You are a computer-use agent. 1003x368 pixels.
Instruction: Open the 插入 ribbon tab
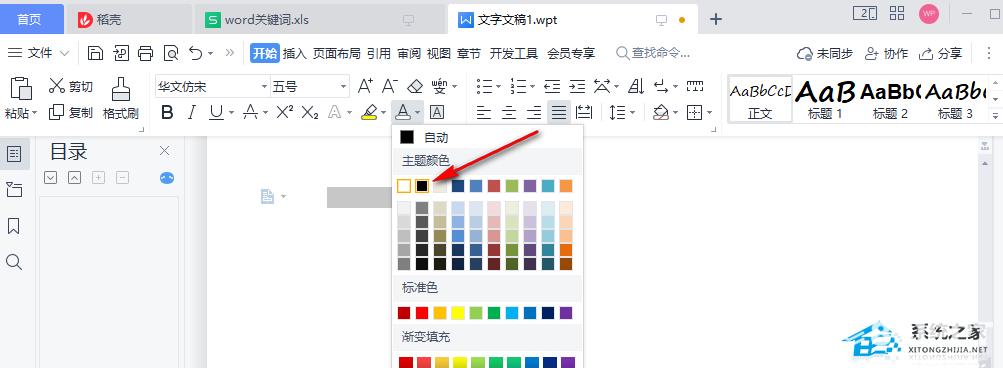[295, 53]
